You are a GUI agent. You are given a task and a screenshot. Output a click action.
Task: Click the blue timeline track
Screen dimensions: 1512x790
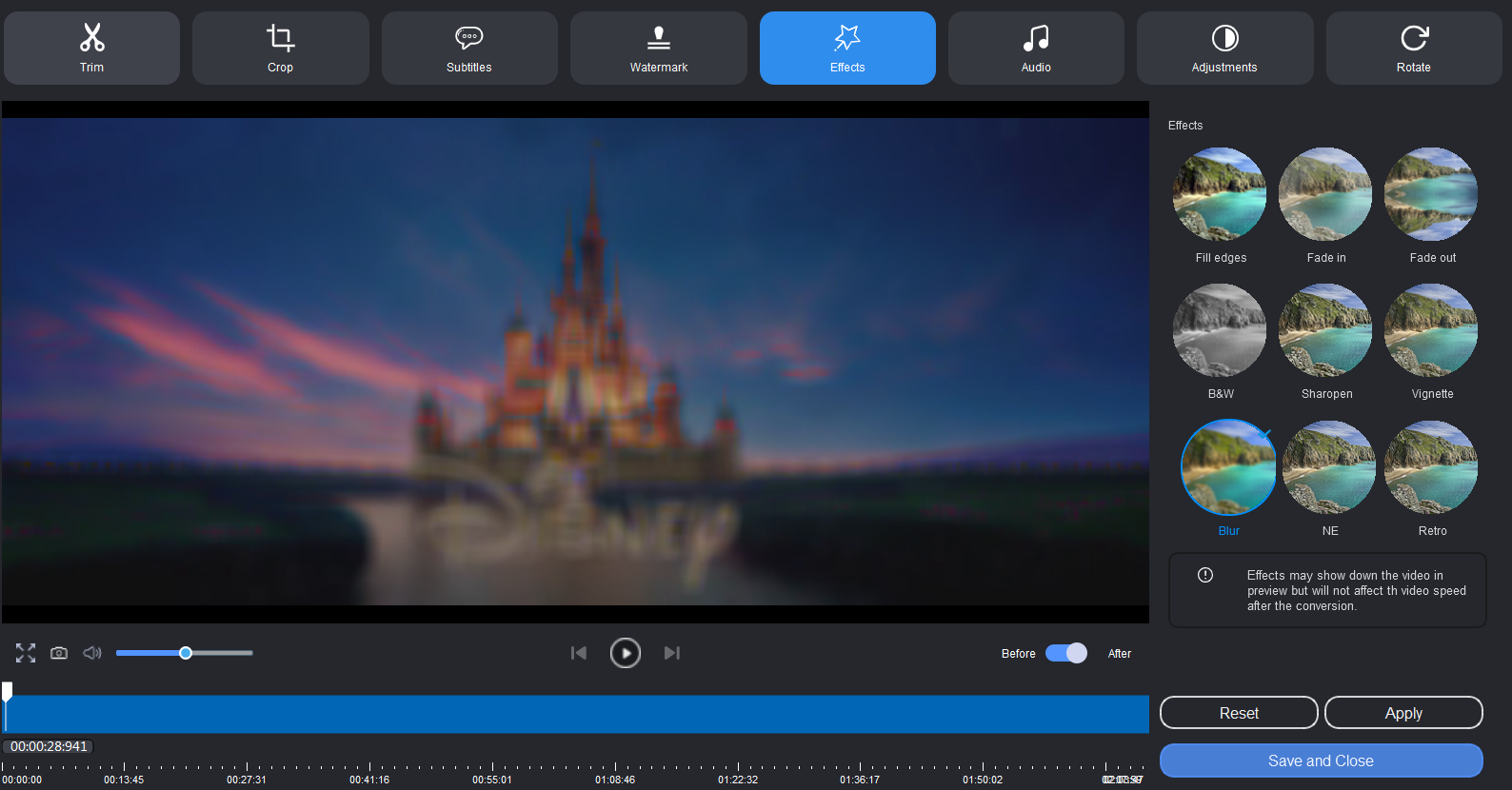click(576, 714)
